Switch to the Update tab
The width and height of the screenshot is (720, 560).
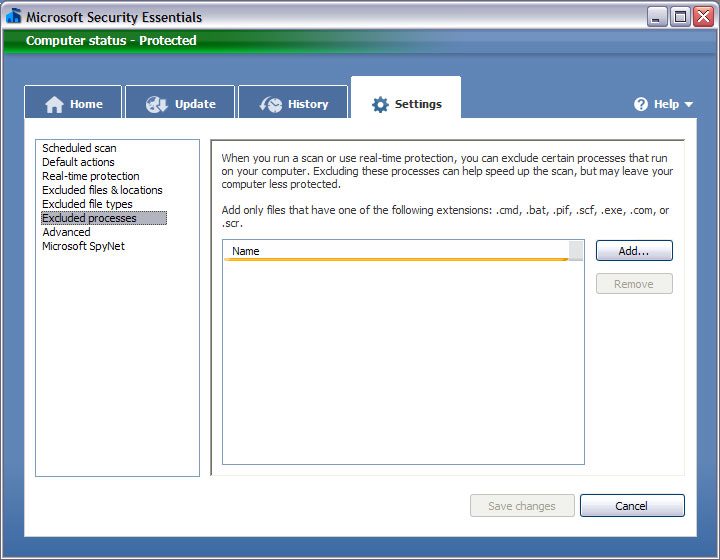click(x=180, y=102)
